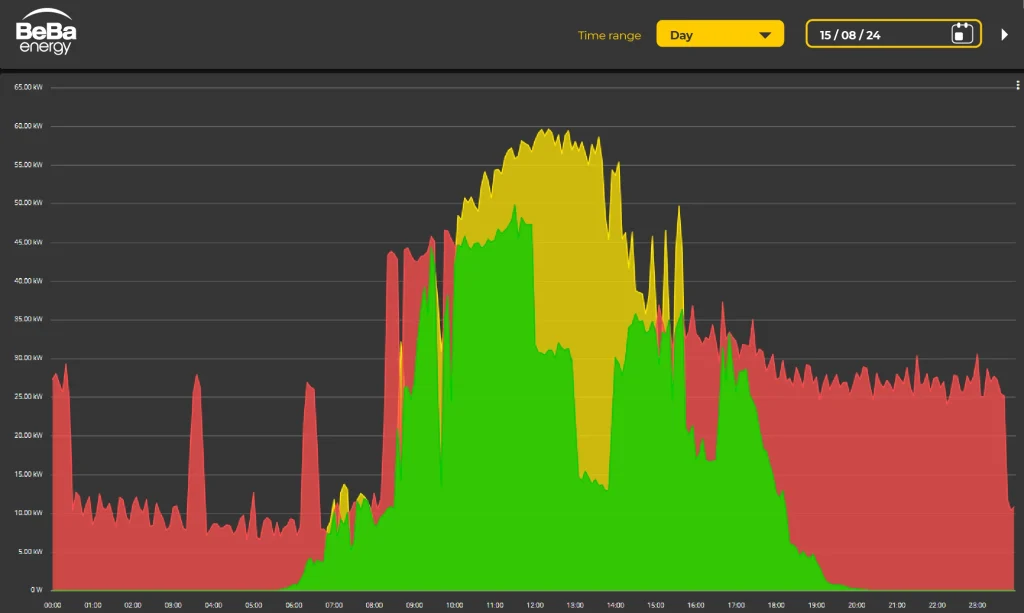Click the 60.00 kW axis label
This screenshot has height=613, width=1024.
pyautogui.click(x=28, y=126)
